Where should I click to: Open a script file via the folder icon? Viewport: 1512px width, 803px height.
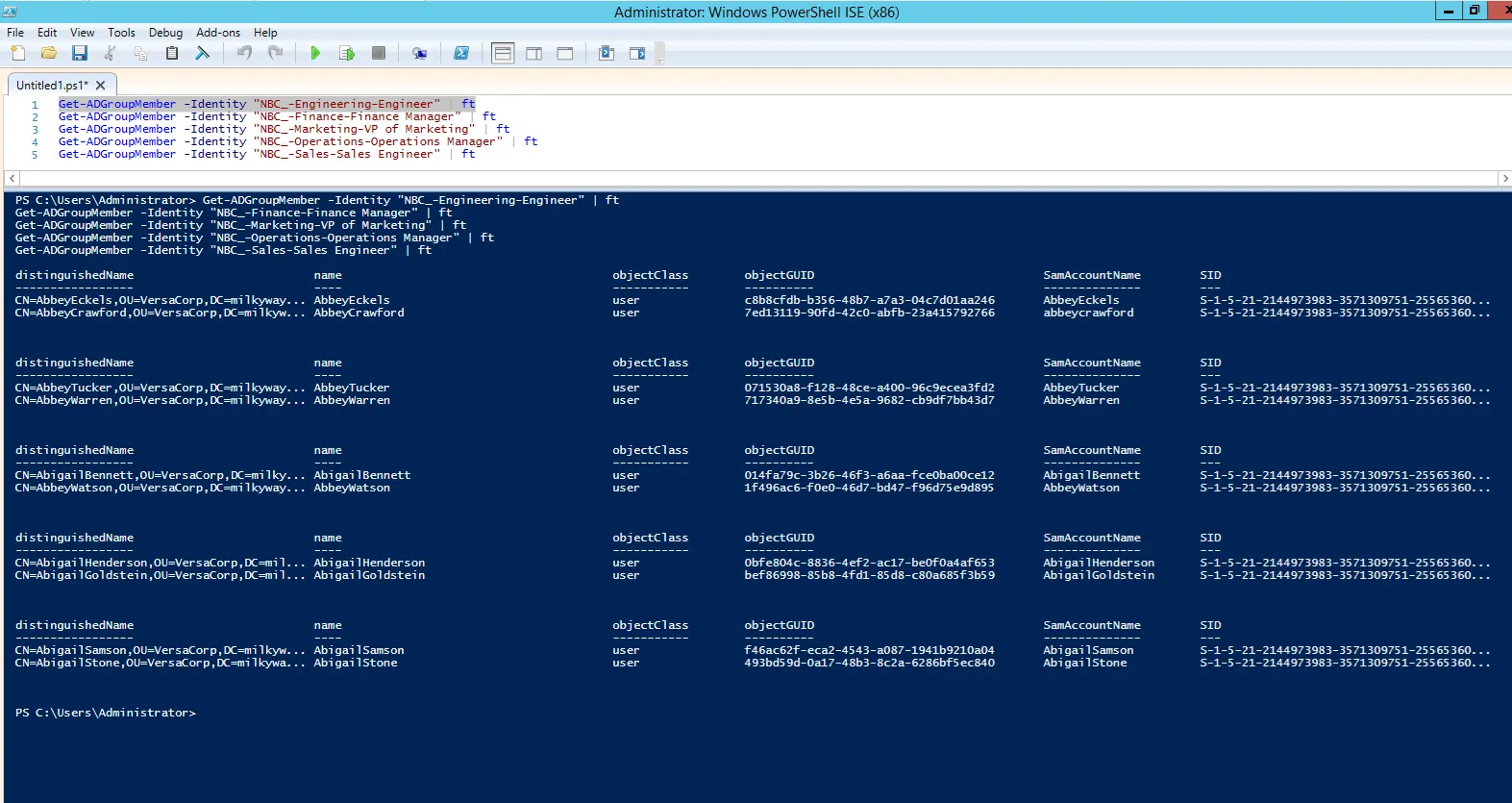pyautogui.click(x=49, y=53)
